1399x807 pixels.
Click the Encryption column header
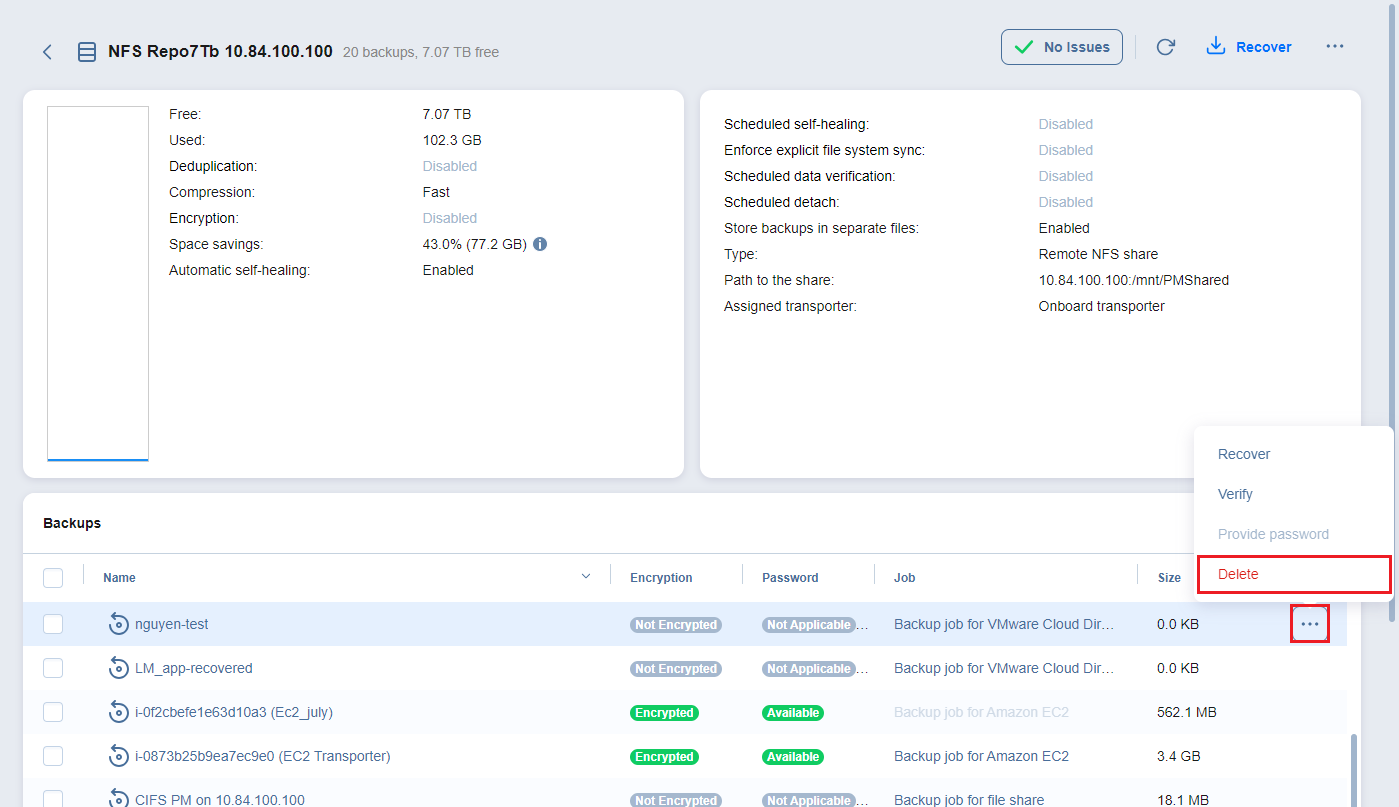661,577
